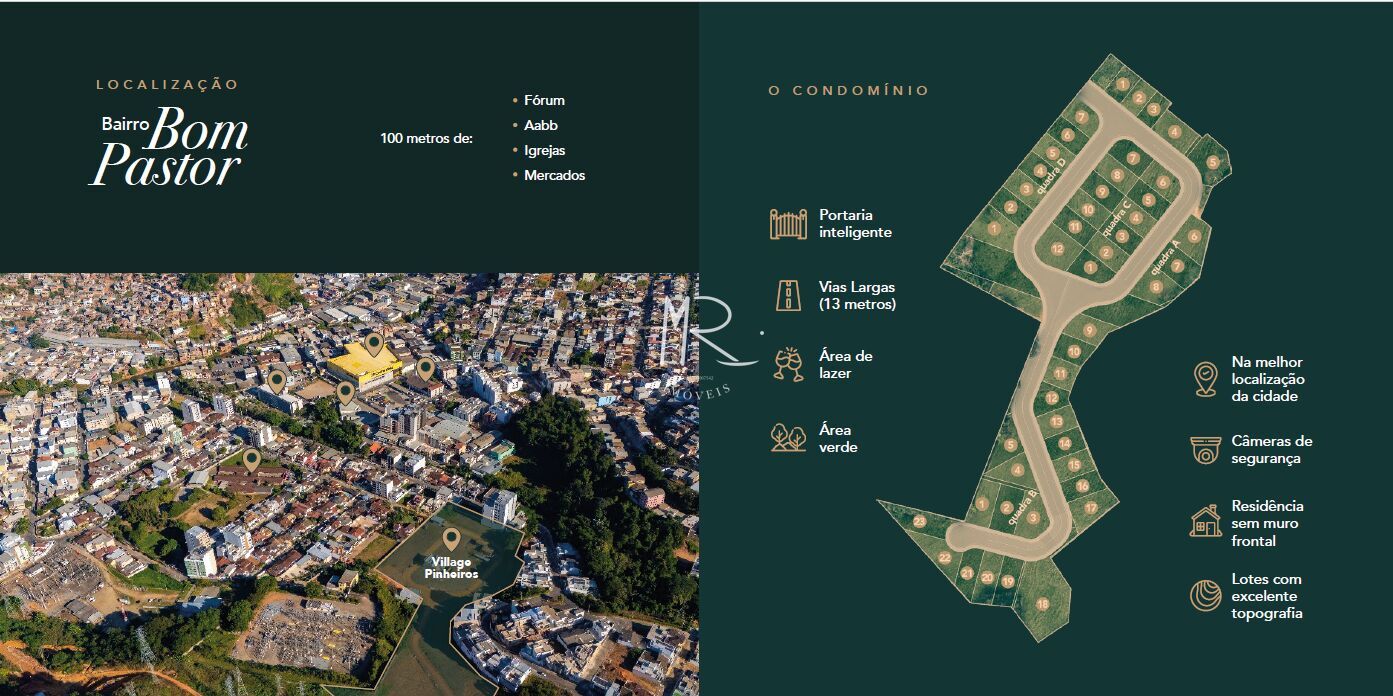Select the Área de lazer toasting glasses icon

coord(788,365)
